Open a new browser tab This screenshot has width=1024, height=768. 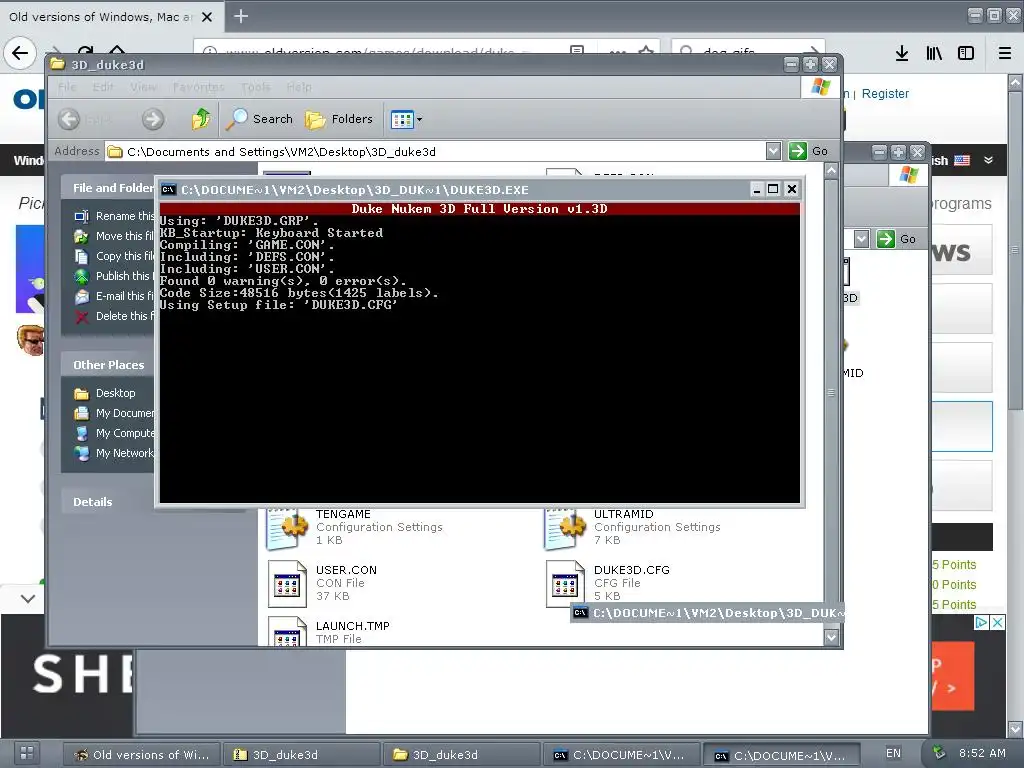tap(241, 16)
